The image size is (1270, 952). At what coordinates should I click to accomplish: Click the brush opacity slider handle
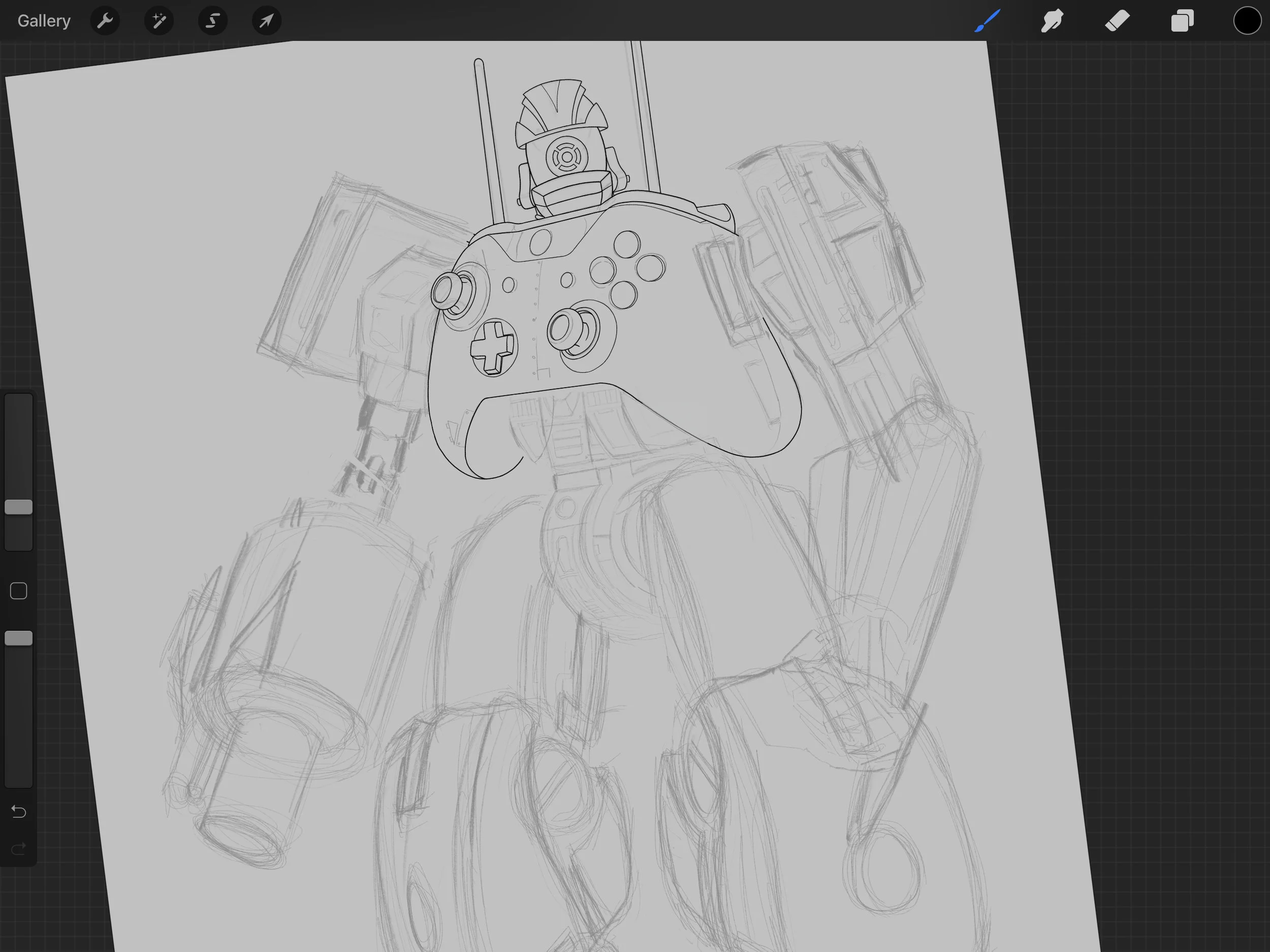pyautogui.click(x=18, y=639)
